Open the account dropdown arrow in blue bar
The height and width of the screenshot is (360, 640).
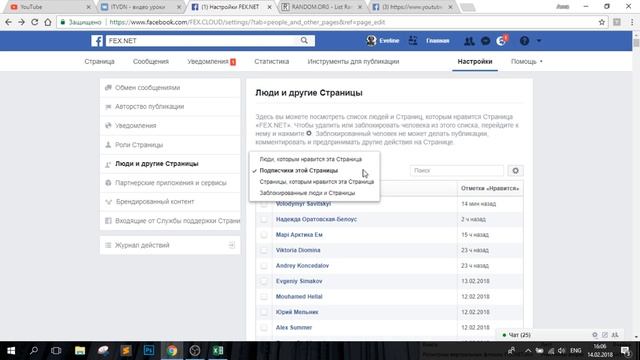point(539,41)
